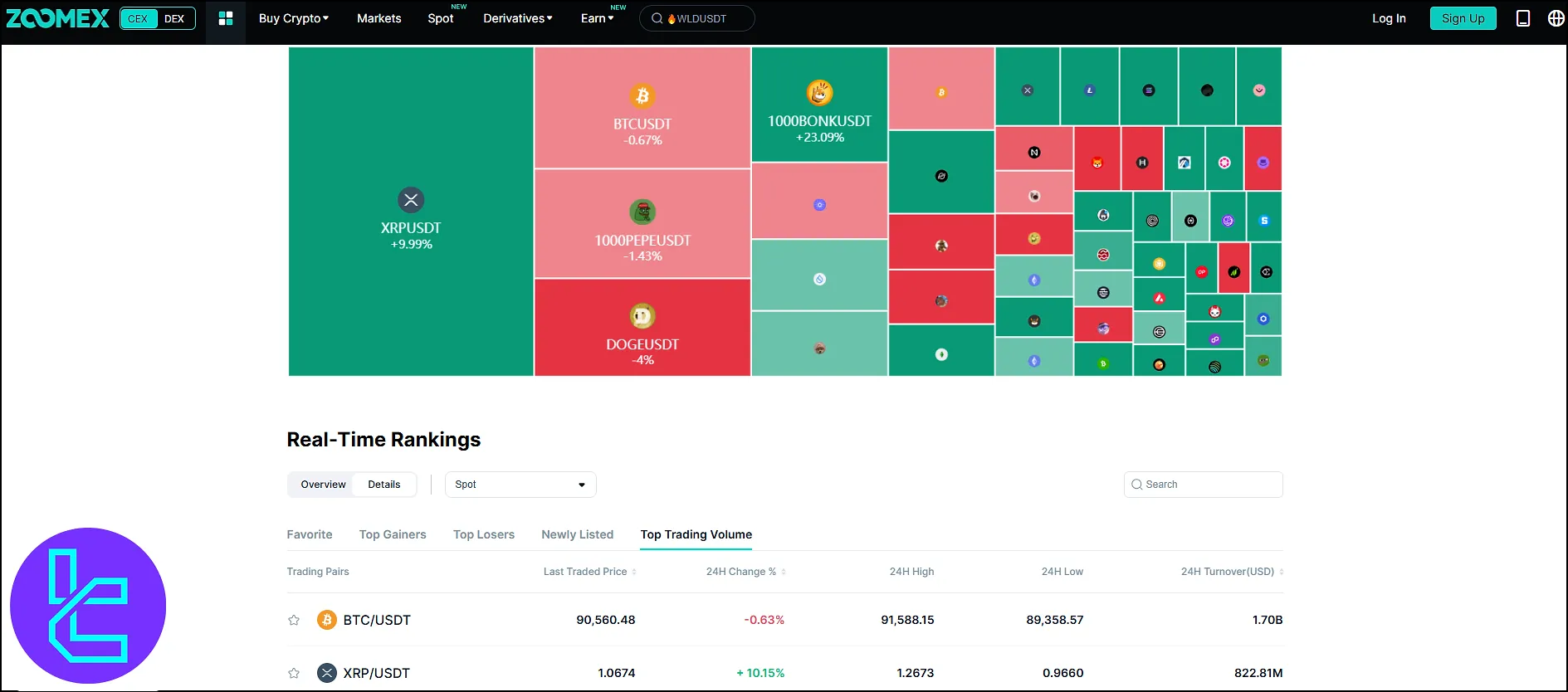Click the -0.63% change value
Viewport: 1568px width, 692px height.
[764, 620]
